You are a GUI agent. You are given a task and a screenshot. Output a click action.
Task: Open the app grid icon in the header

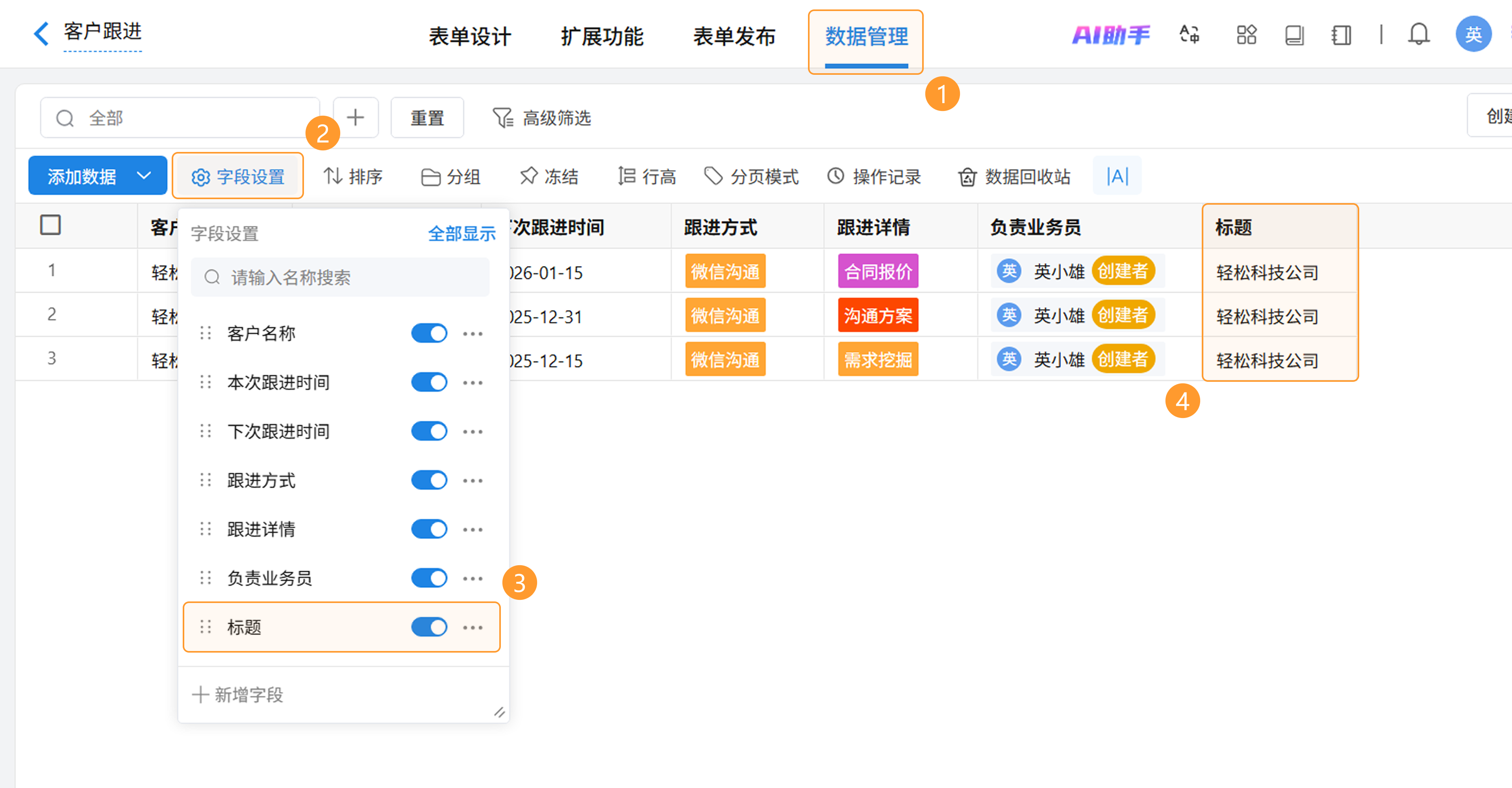tap(1246, 35)
